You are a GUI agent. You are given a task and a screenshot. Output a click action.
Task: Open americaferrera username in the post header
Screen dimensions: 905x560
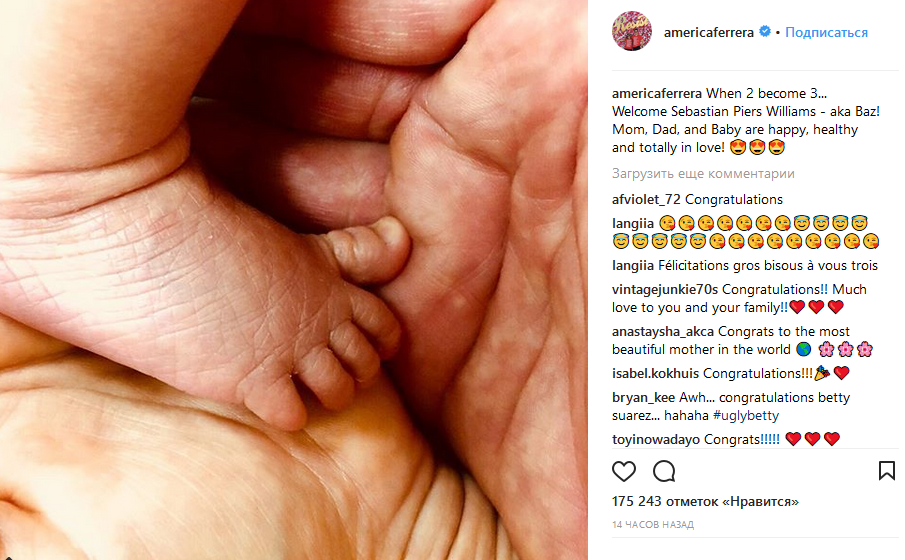[x=709, y=32]
